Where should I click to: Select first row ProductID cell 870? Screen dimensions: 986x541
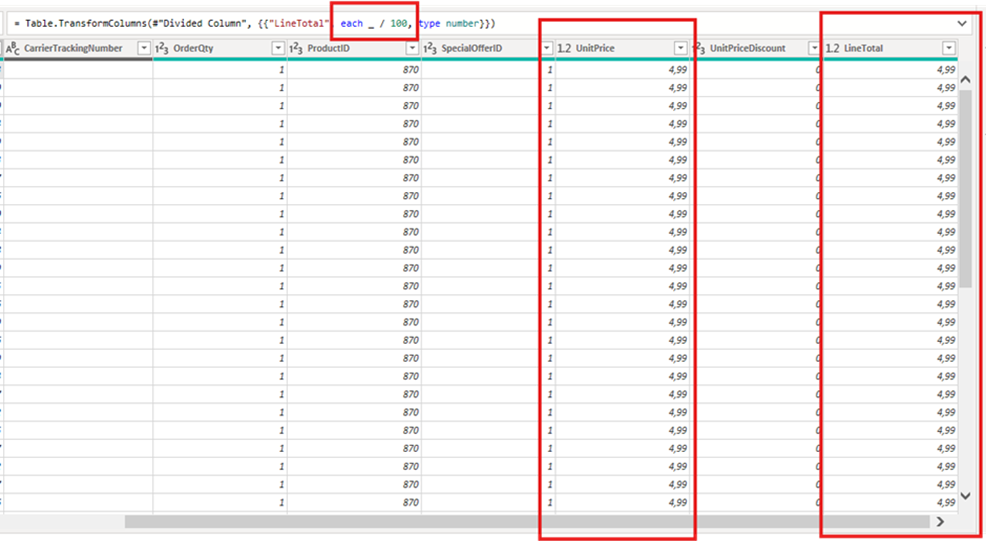[x=354, y=70]
